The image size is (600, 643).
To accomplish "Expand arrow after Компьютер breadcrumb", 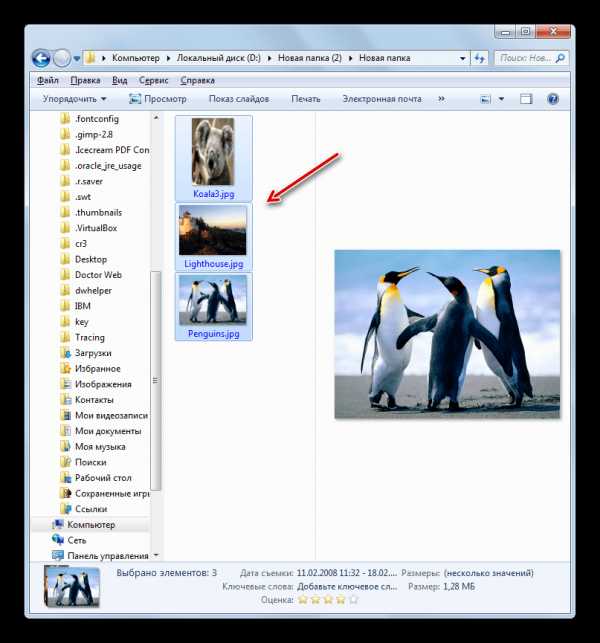I will click(168, 59).
